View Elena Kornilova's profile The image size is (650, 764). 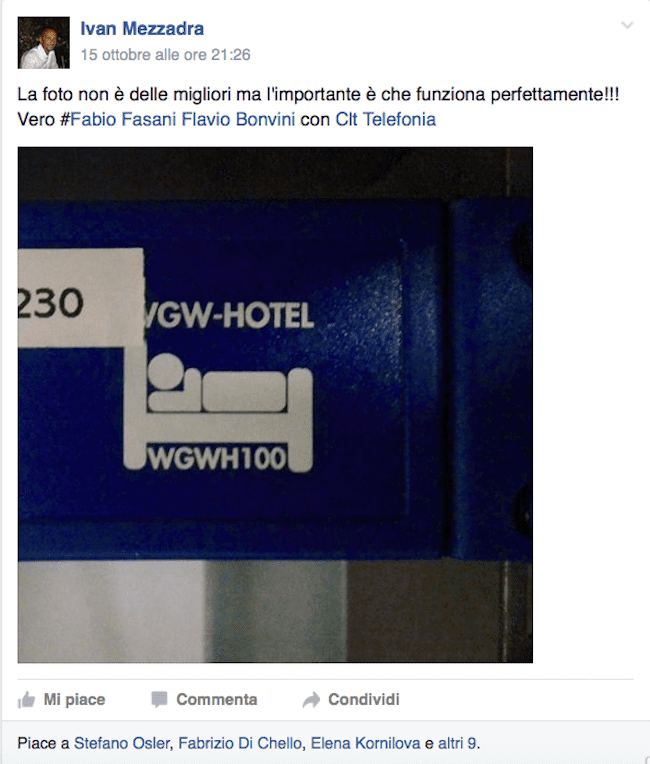(365, 743)
